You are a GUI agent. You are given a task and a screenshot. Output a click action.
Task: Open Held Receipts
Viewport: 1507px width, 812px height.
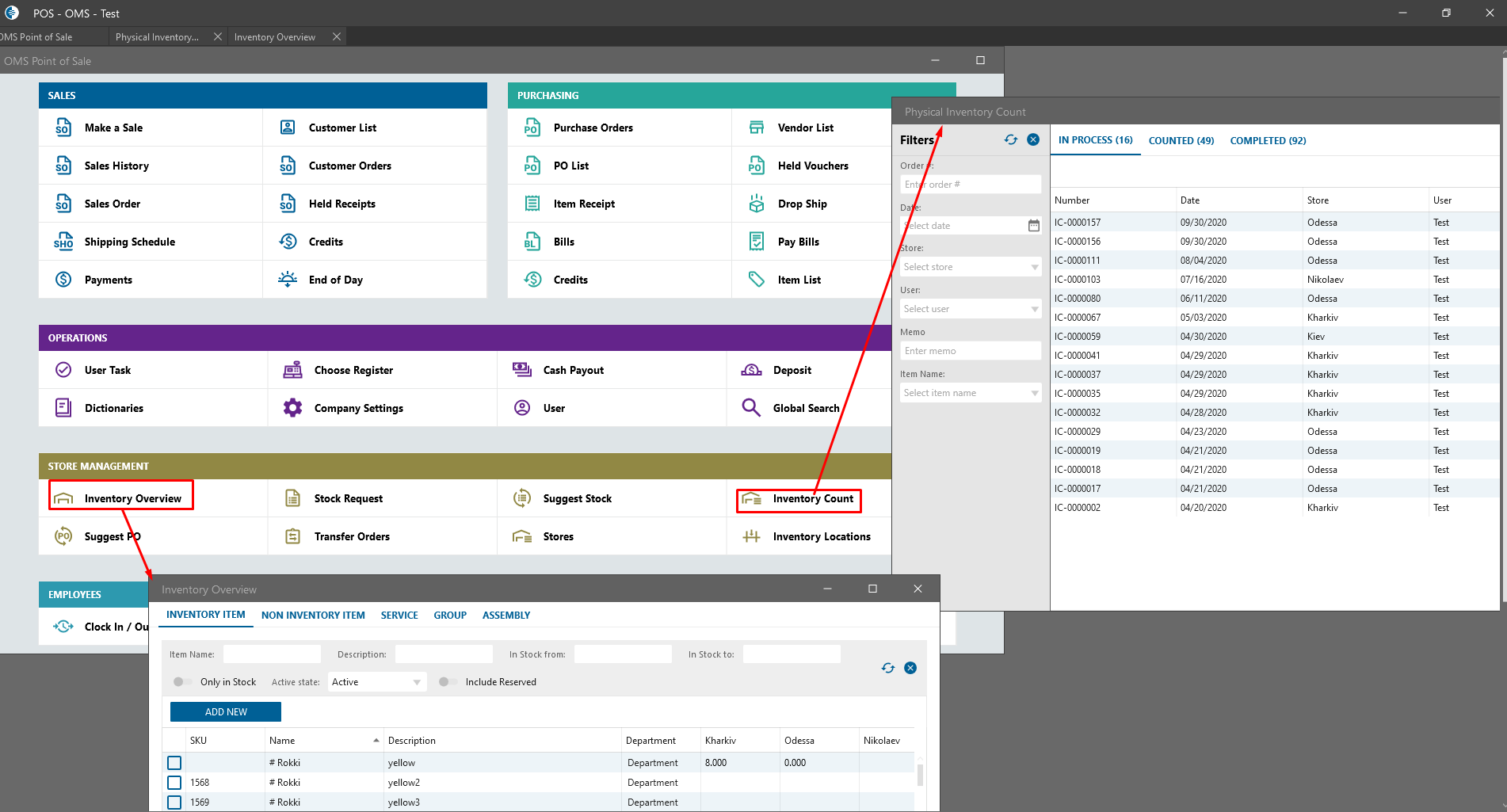tap(341, 204)
